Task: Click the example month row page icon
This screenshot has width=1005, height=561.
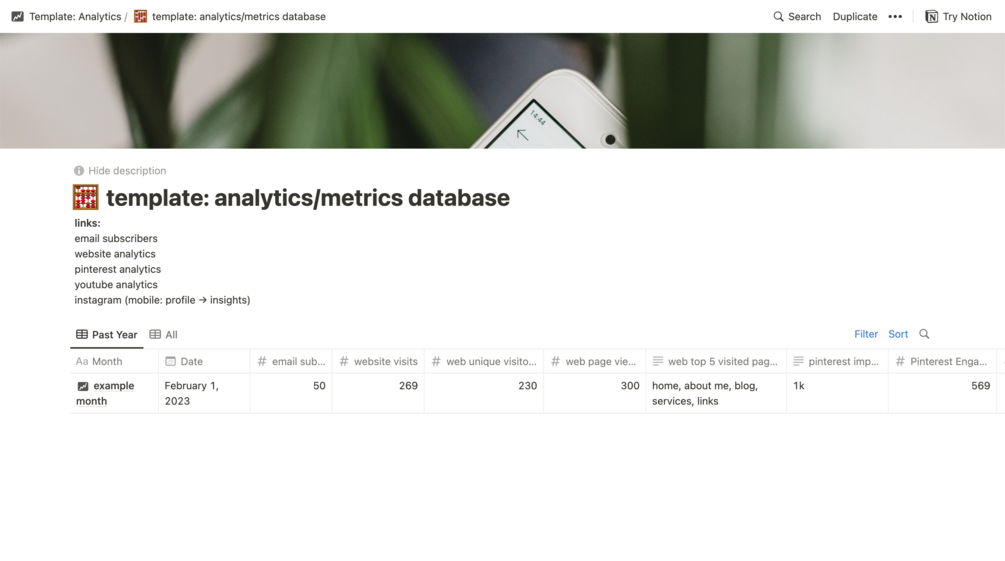Action: pyautogui.click(x=83, y=386)
